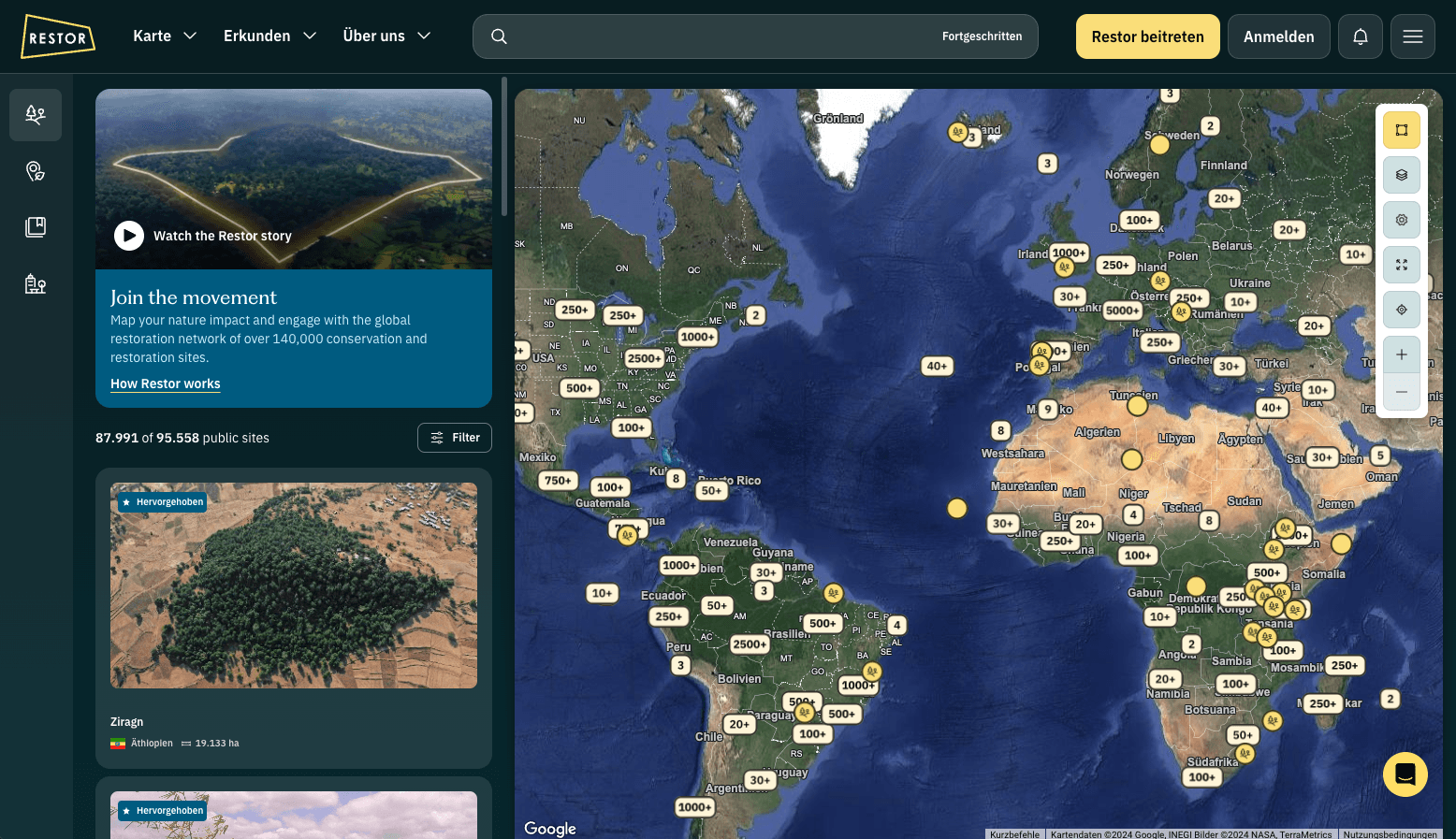Screen dimensions: 1456x839
Task: Click the 750+ cluster over Mexico
Action: tap(558, 481)
